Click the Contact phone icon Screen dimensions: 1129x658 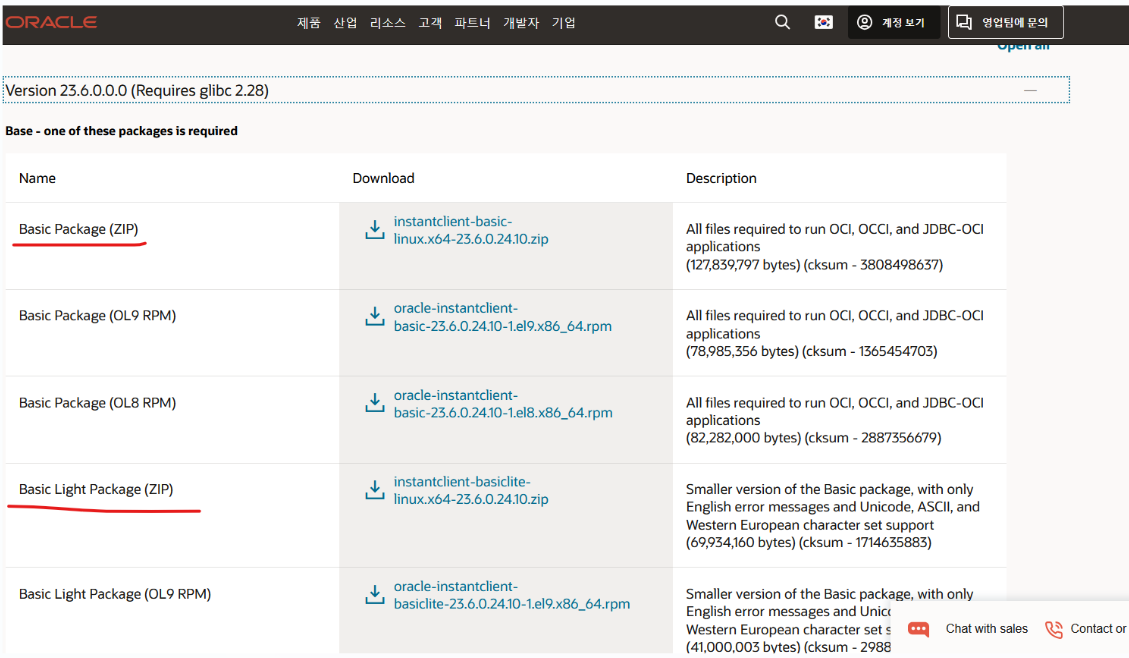pyautogui.click(x=1053, y=629)
